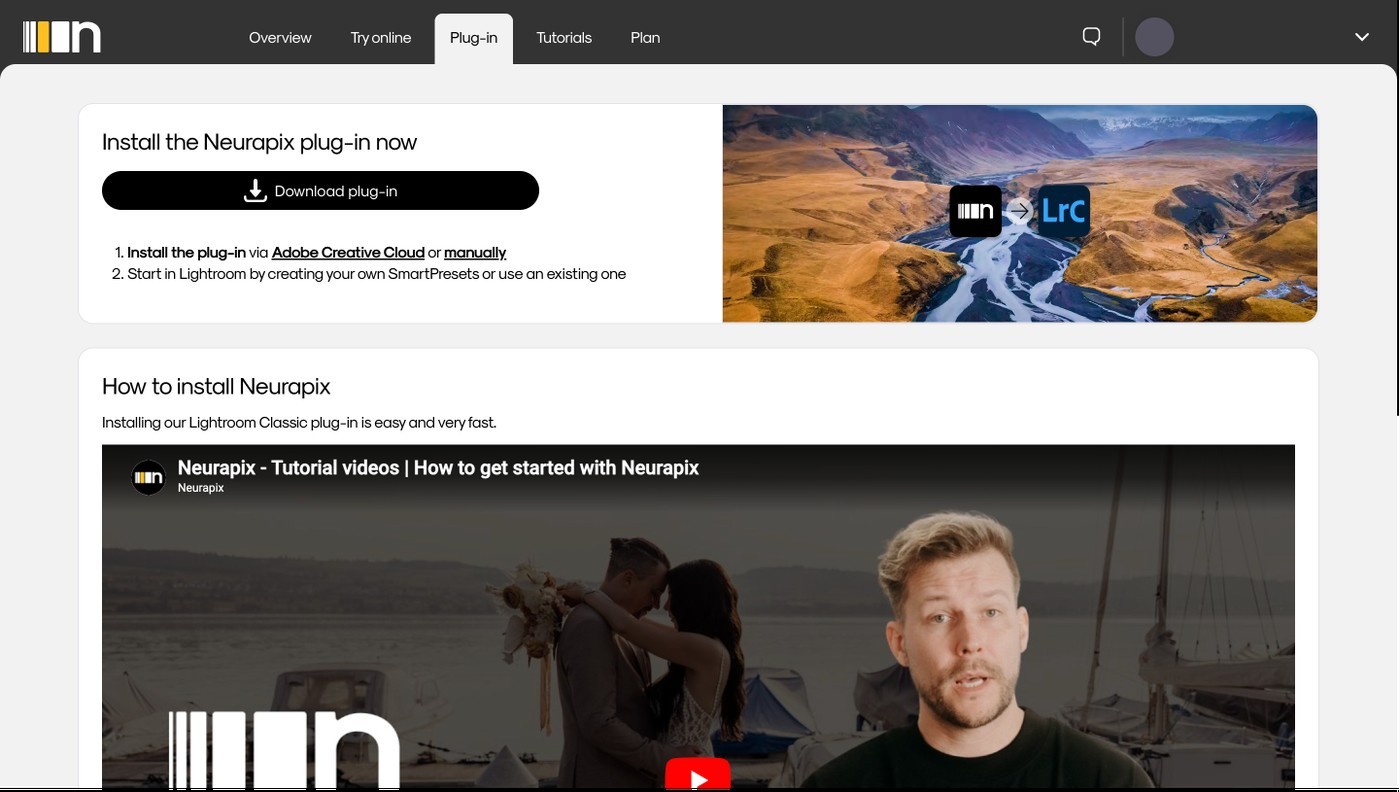
Task: Open the Plan tab
Action: pyautogui.click(x=645, y=38)
